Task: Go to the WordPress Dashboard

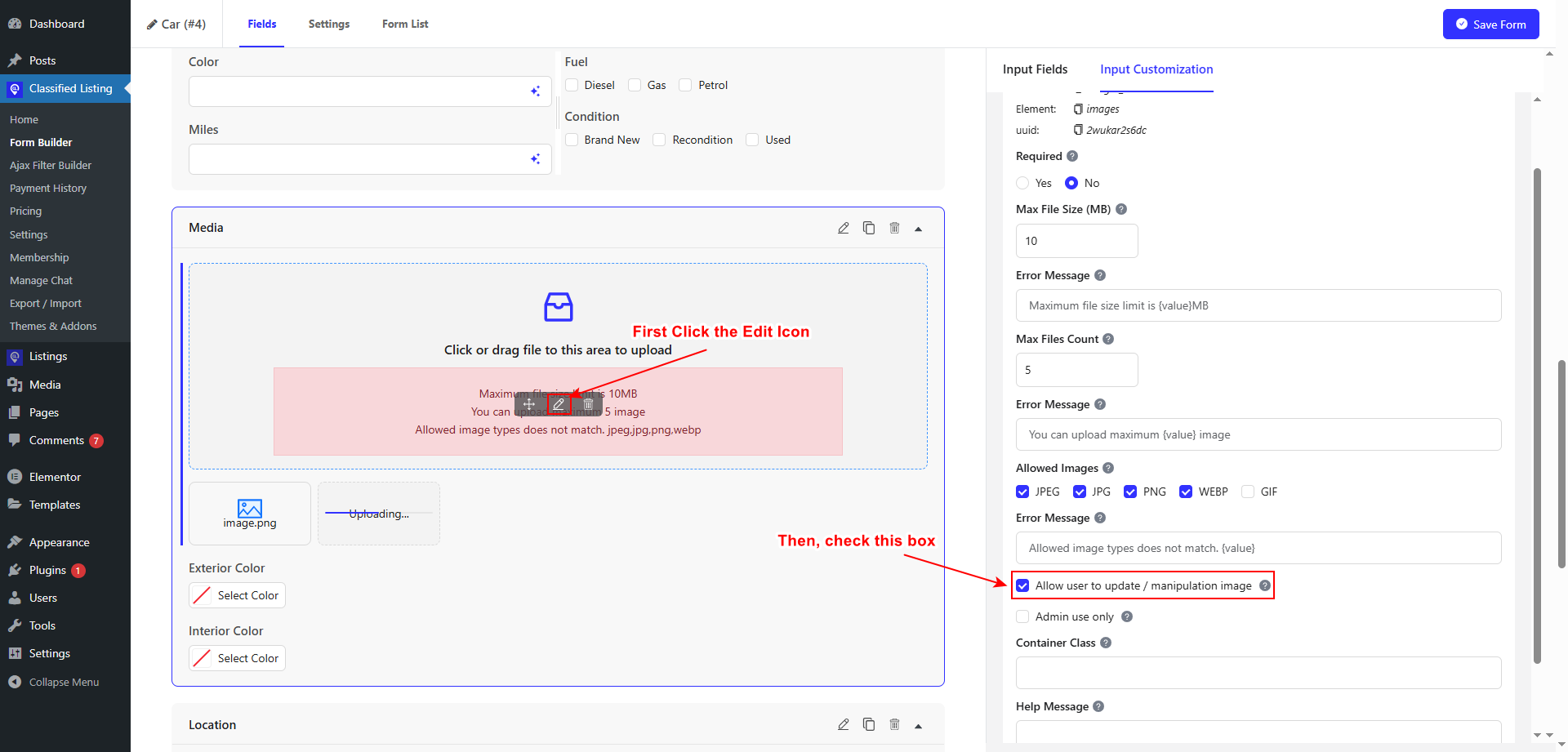Action: click(x=56, y=24)
